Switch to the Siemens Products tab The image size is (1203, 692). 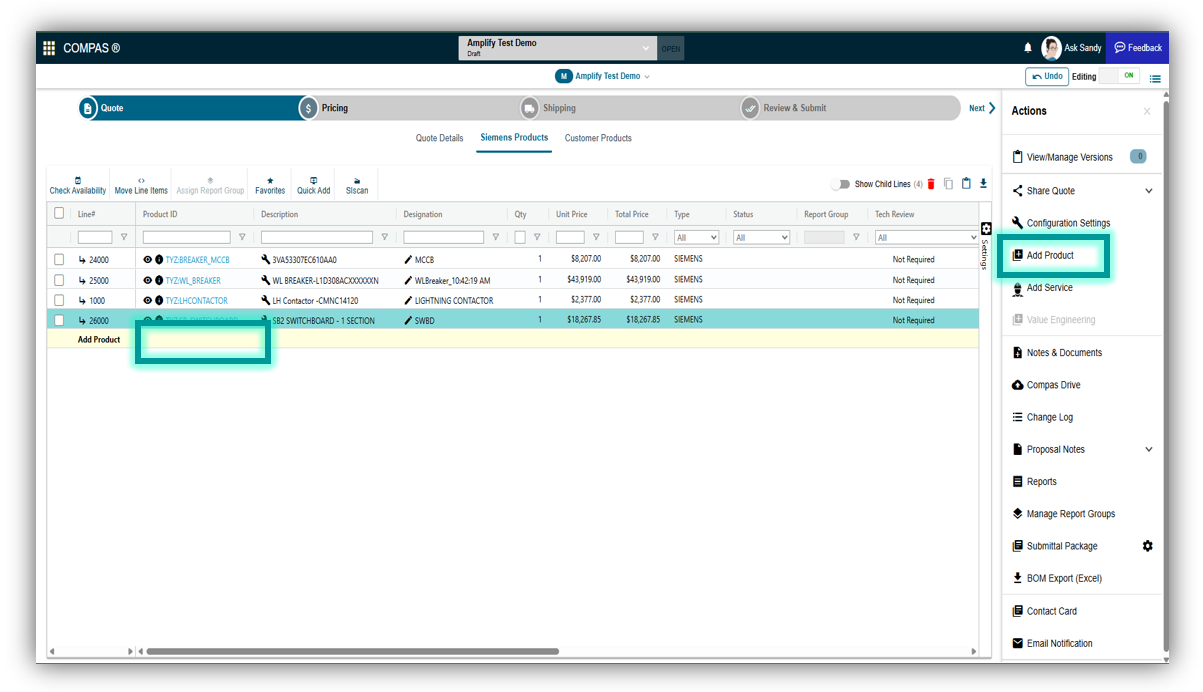[x=514, y=138]
